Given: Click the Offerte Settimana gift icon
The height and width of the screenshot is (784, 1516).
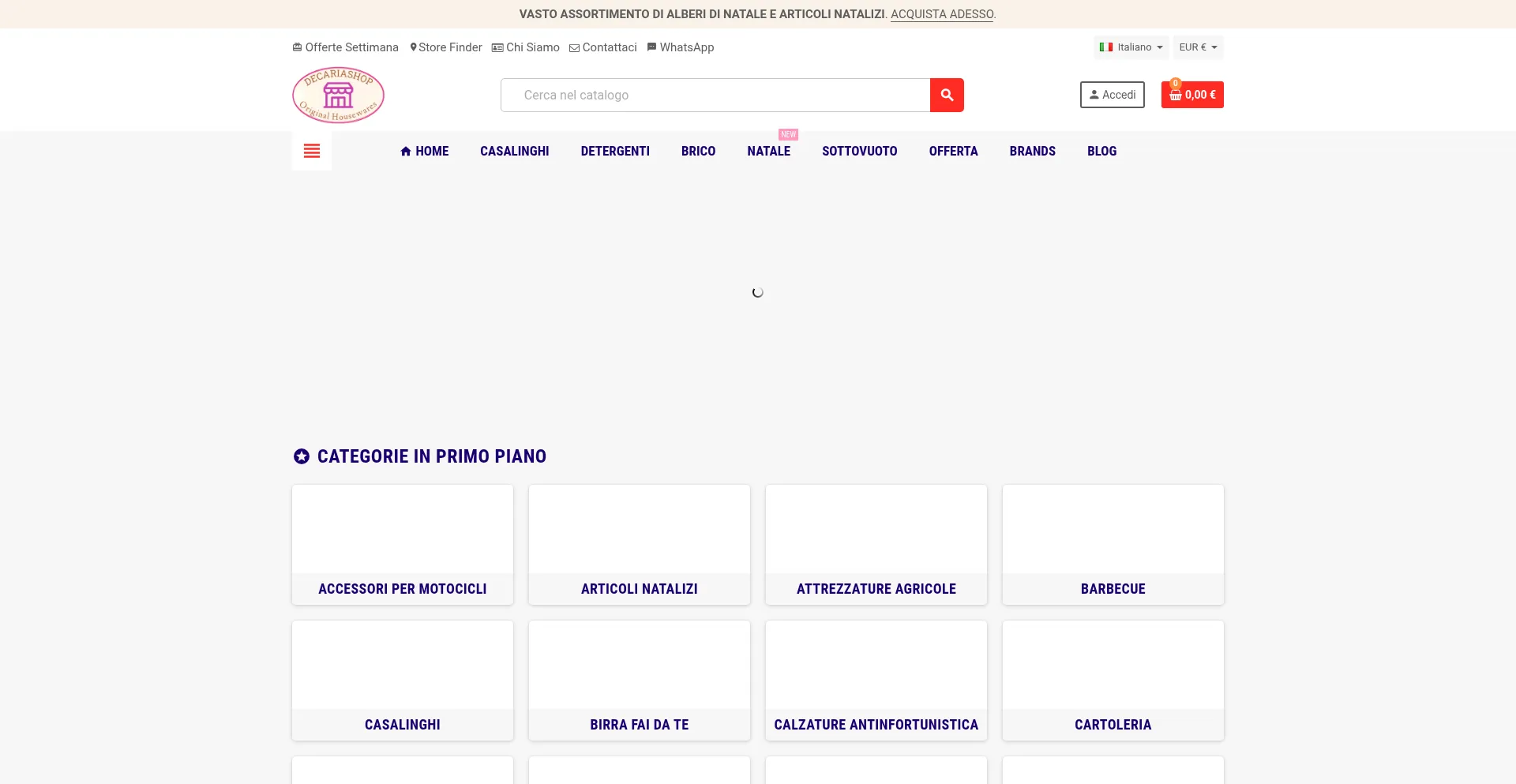Looking at the screenshot, I should point(297,47).
